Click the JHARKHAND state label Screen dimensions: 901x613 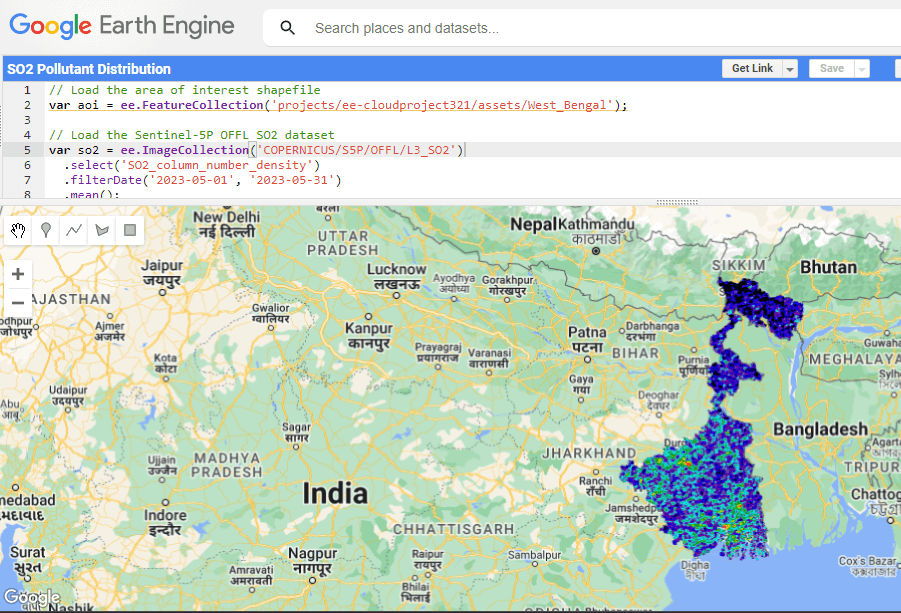pos(589,453)
